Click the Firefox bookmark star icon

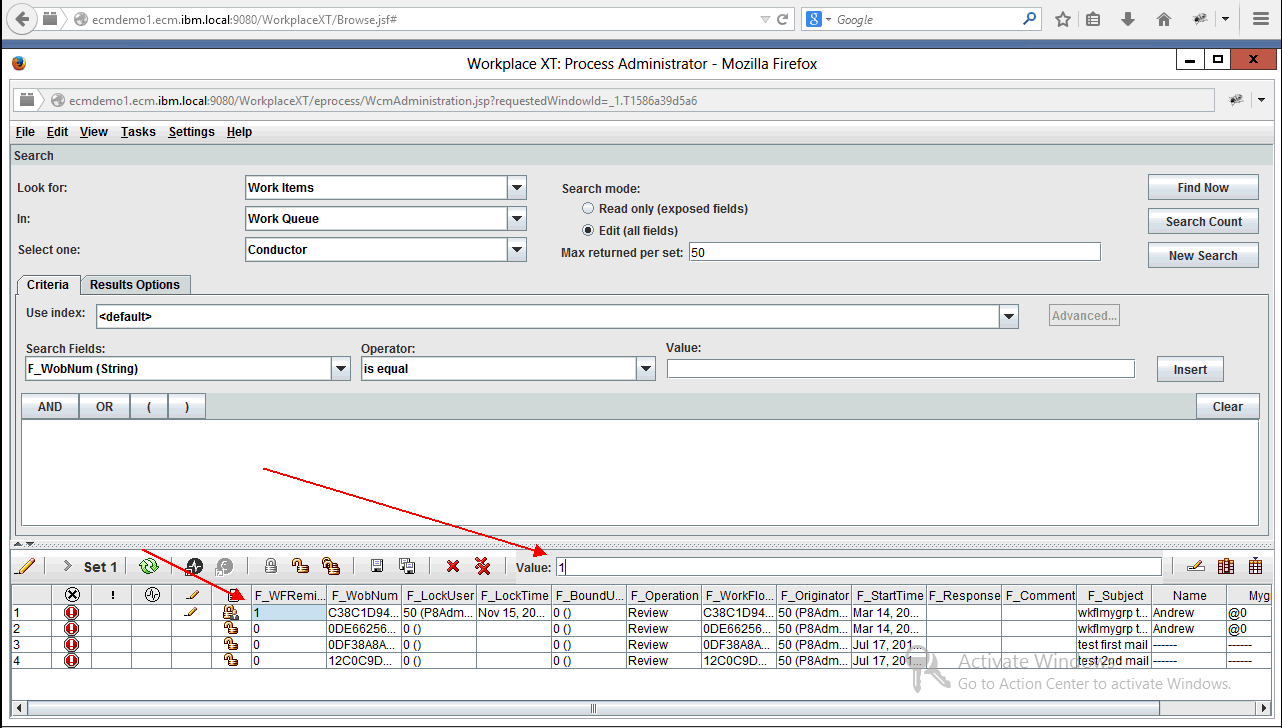click(x=1063, y=19)
